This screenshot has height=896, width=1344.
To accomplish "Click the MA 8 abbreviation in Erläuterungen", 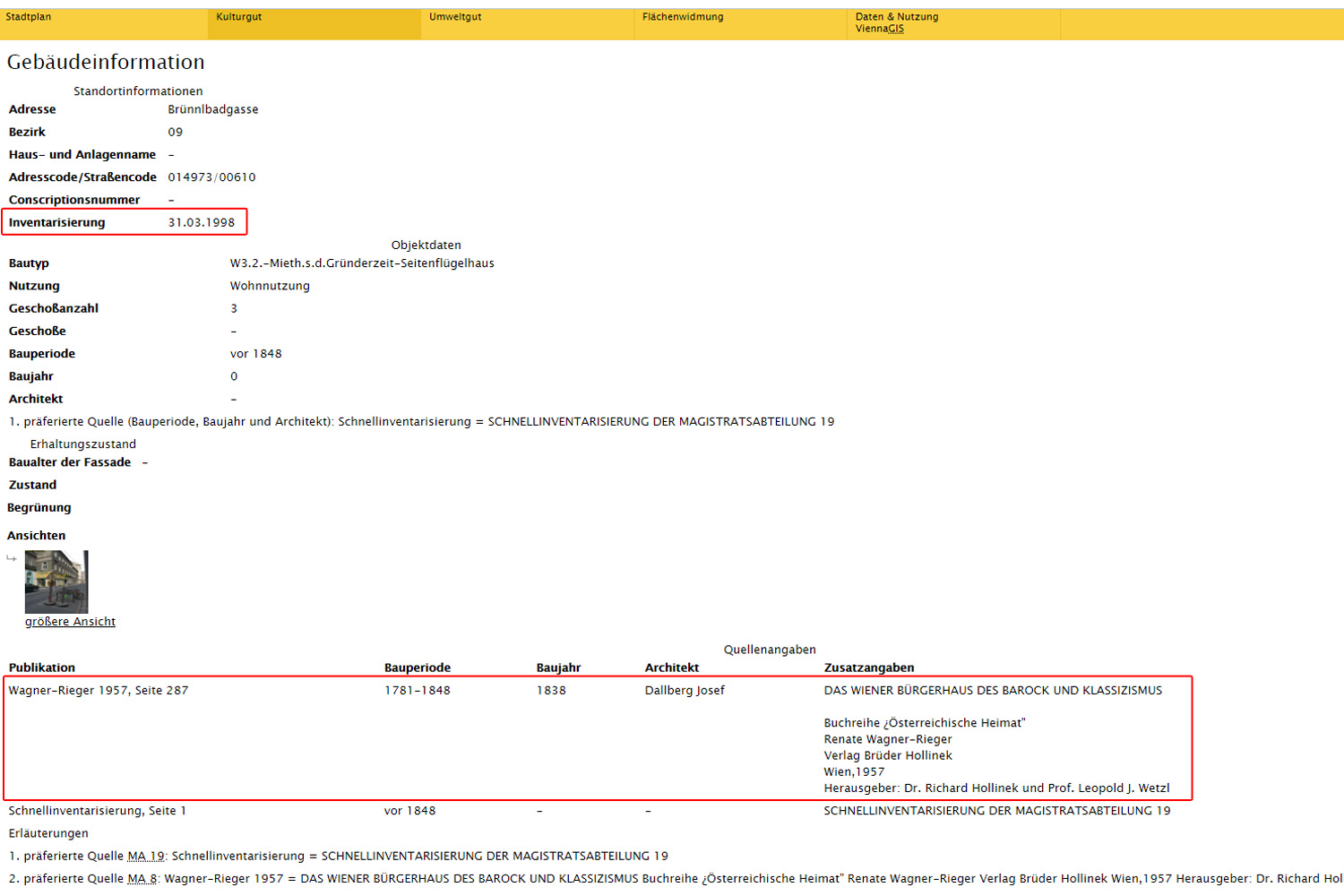I will tap(142, 878).
